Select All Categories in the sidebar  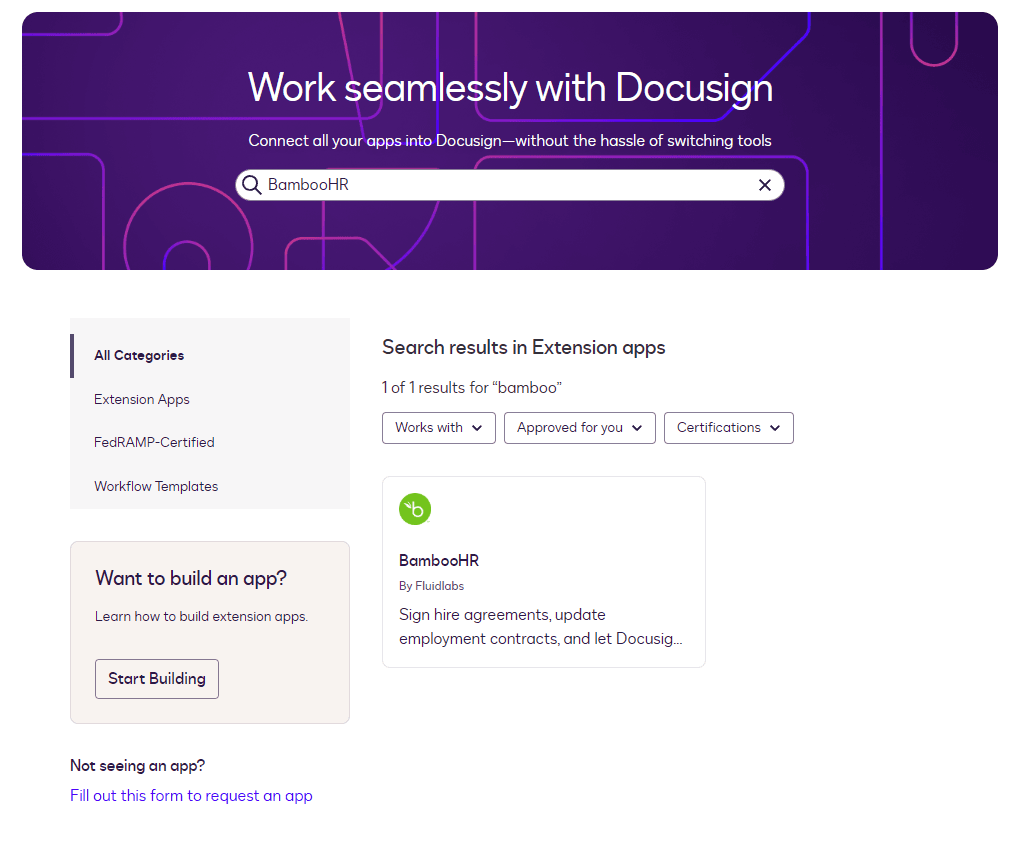tap(139, 355)
